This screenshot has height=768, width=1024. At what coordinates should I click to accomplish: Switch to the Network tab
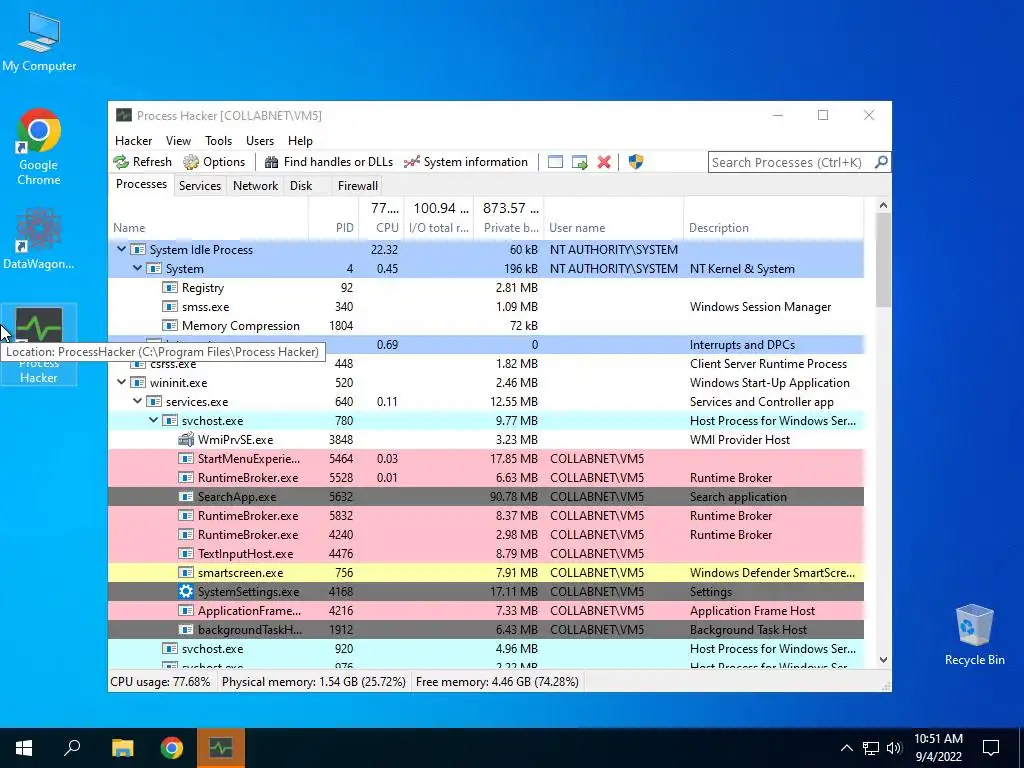click(255, 186)
